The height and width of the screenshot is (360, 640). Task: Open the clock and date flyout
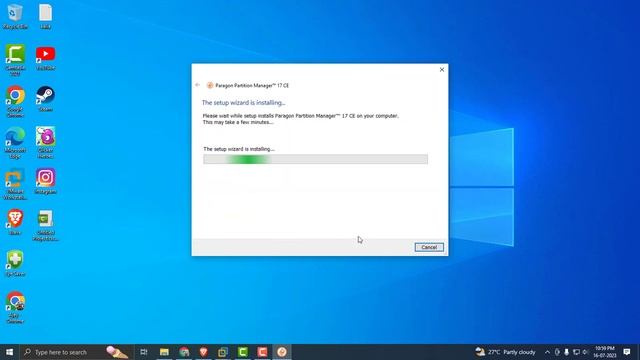(604, 352)
